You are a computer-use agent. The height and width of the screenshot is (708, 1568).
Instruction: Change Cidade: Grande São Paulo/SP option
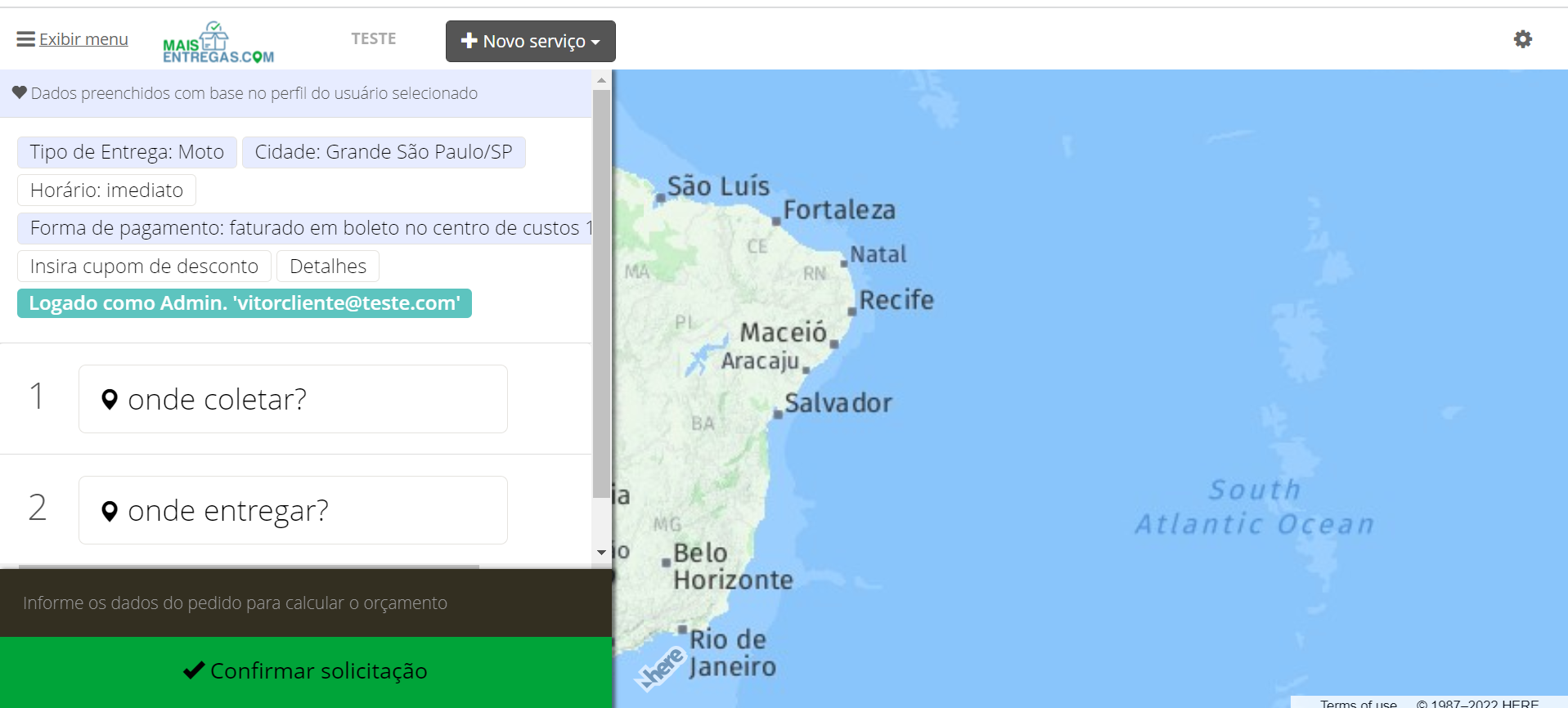[384, 152]
